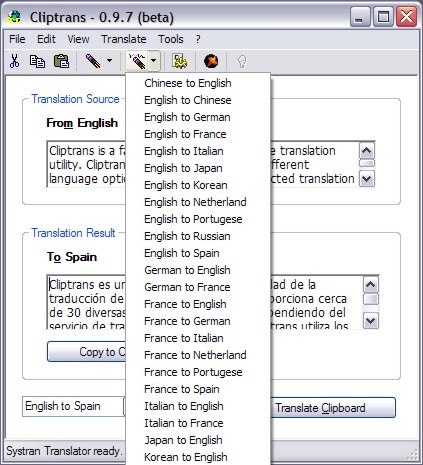Choose English to Japan

(x=198, y=168)
